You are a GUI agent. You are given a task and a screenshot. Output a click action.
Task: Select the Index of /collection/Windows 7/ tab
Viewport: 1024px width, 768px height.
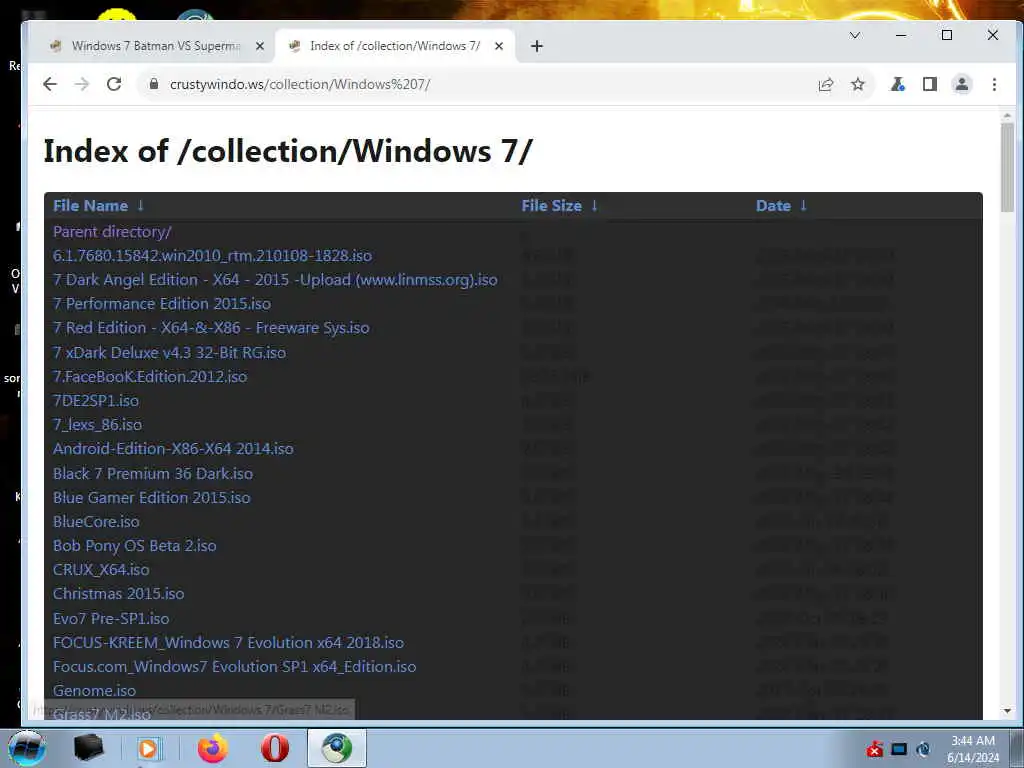coord(395,46)
